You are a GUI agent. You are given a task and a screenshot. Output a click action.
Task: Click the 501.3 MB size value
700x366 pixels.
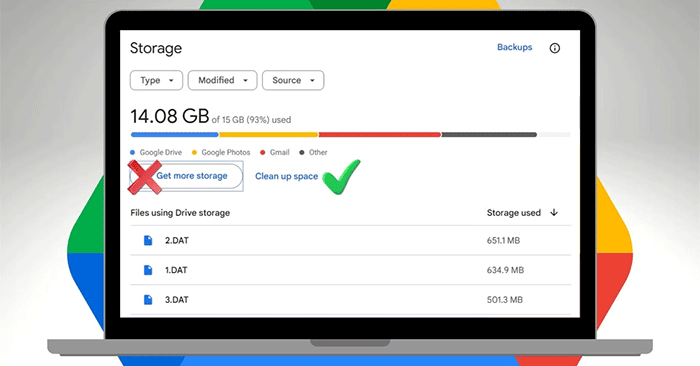tap(504, 300)
